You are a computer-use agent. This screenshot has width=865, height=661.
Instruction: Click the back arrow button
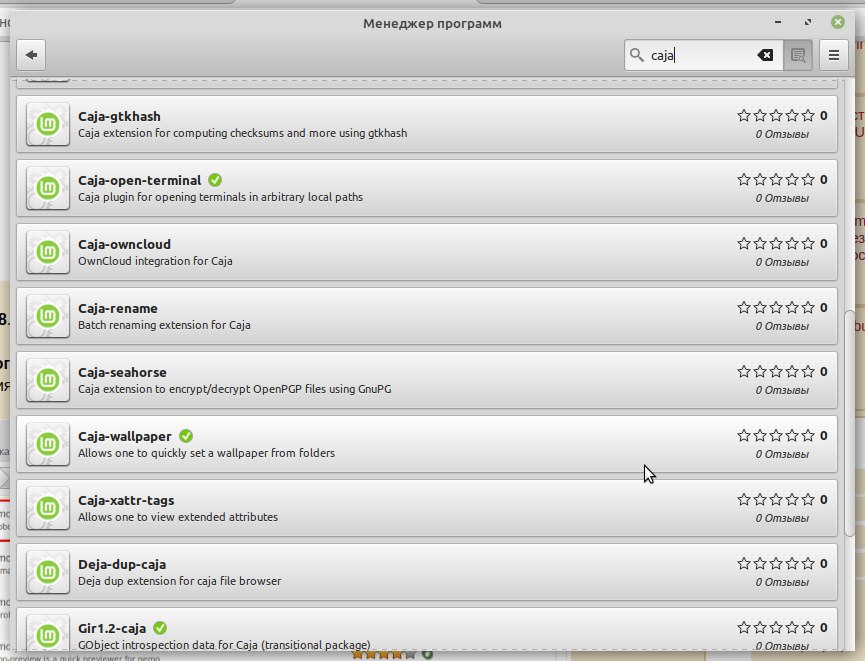coord(31,55)
